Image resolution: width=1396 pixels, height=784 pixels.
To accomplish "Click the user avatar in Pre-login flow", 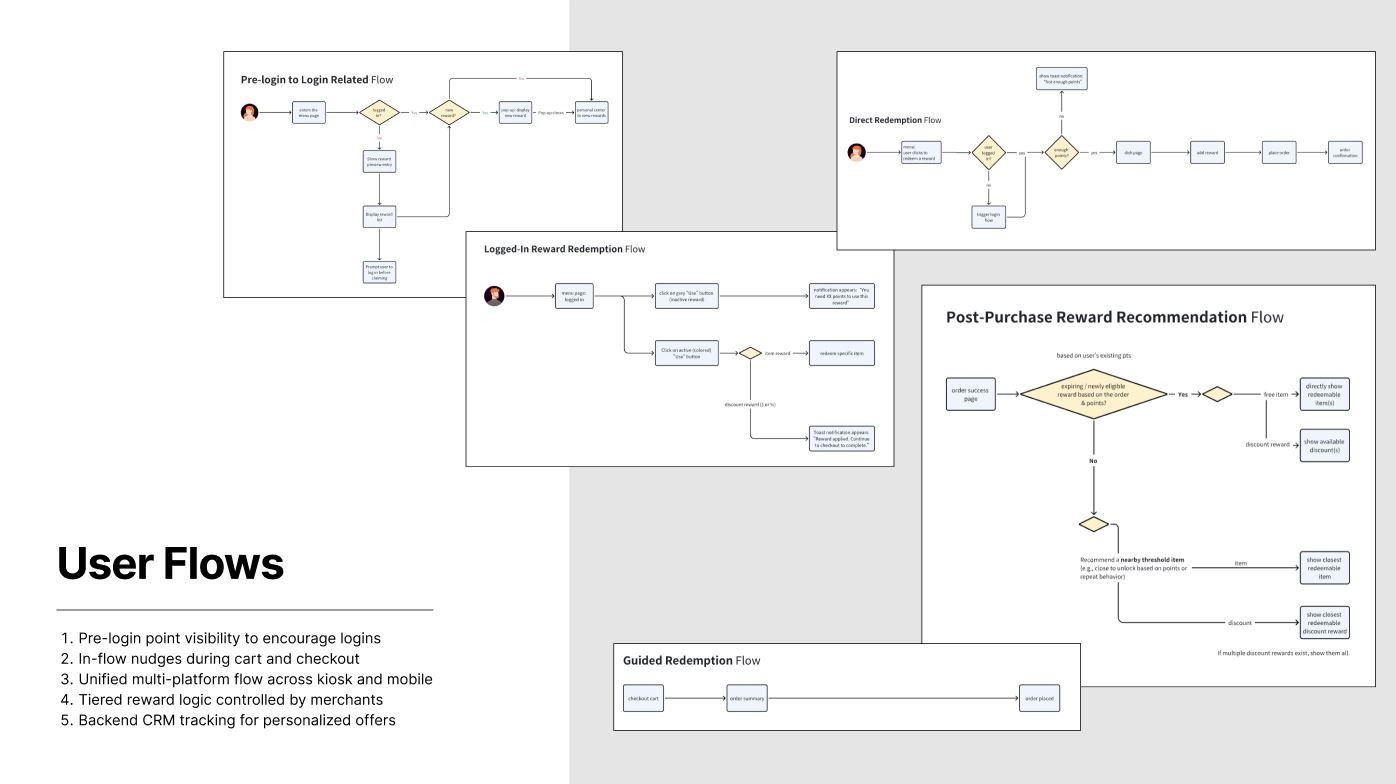I will (x=249, y=113).
